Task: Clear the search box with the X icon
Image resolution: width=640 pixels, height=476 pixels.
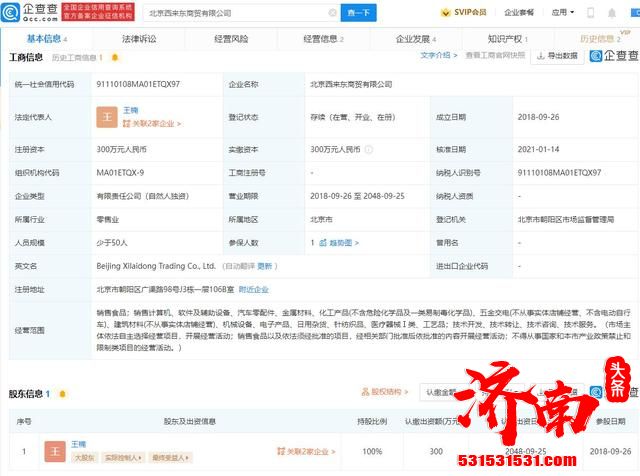Action: tap(333, 13)
